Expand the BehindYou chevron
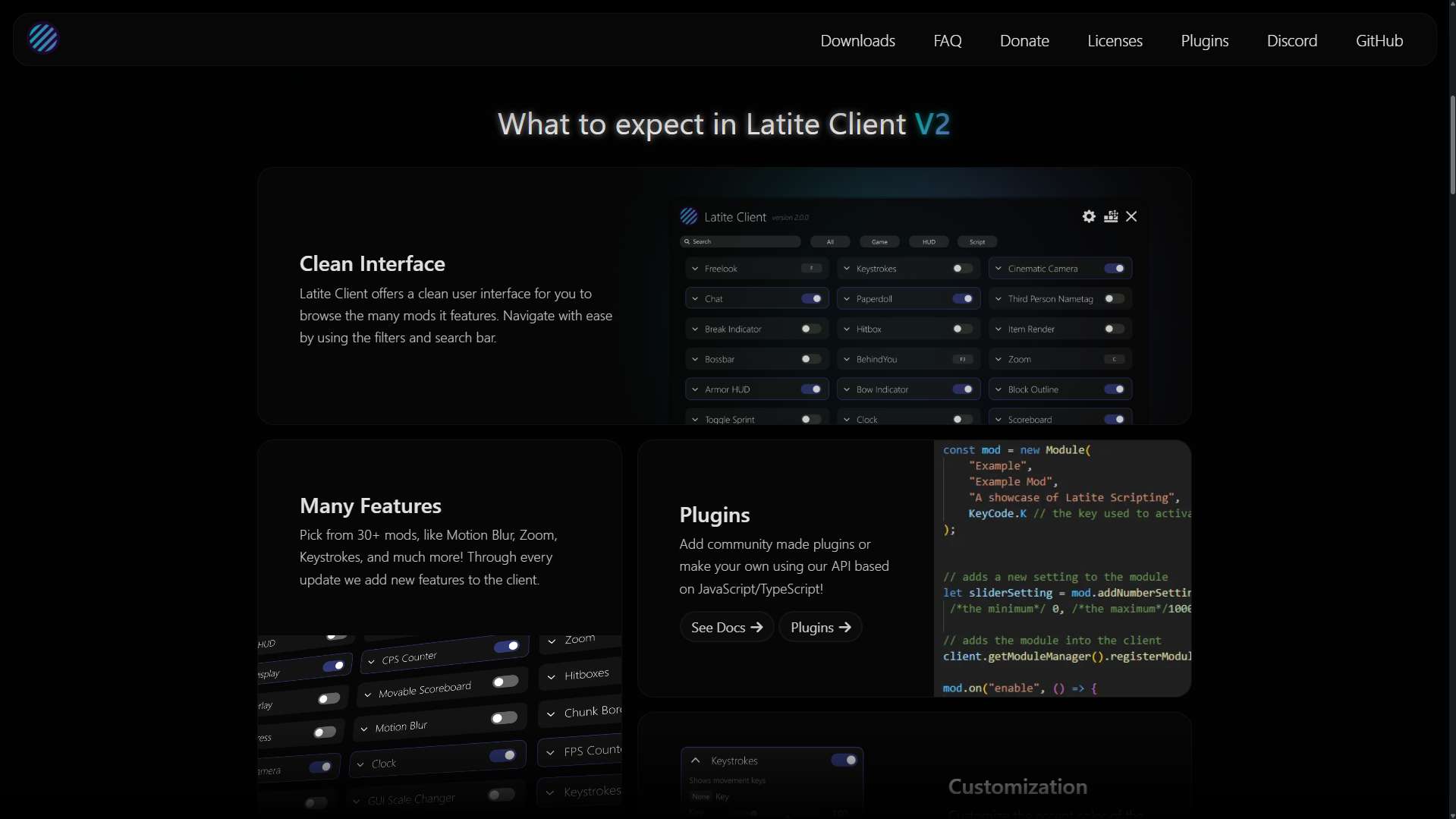This screenshot has width=1456, height=819. [x=847, y=360]
